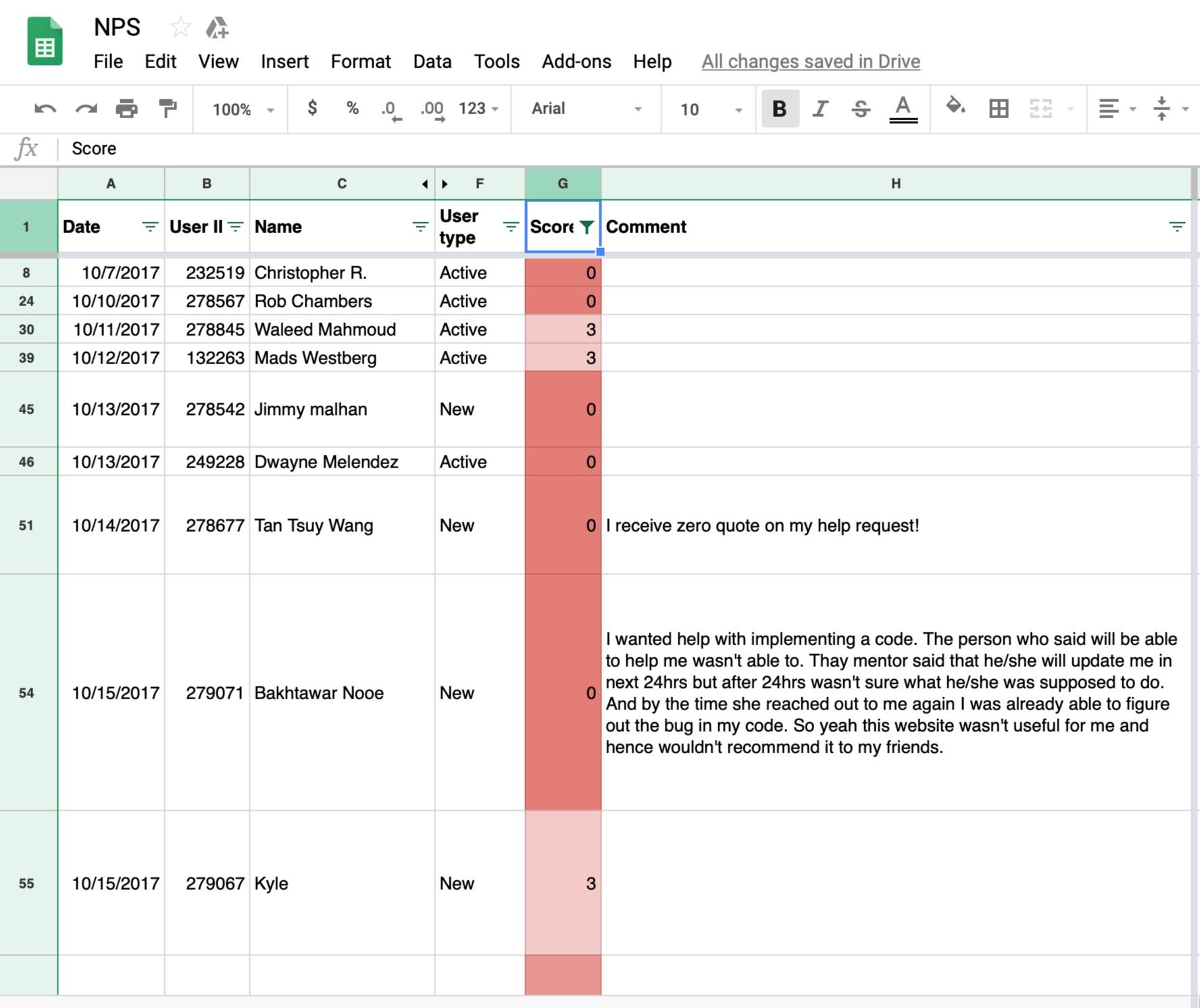This screenshot has height=1008, width=1200.
Task: Open the User ID column filter
Action: (x=235, y=226)
